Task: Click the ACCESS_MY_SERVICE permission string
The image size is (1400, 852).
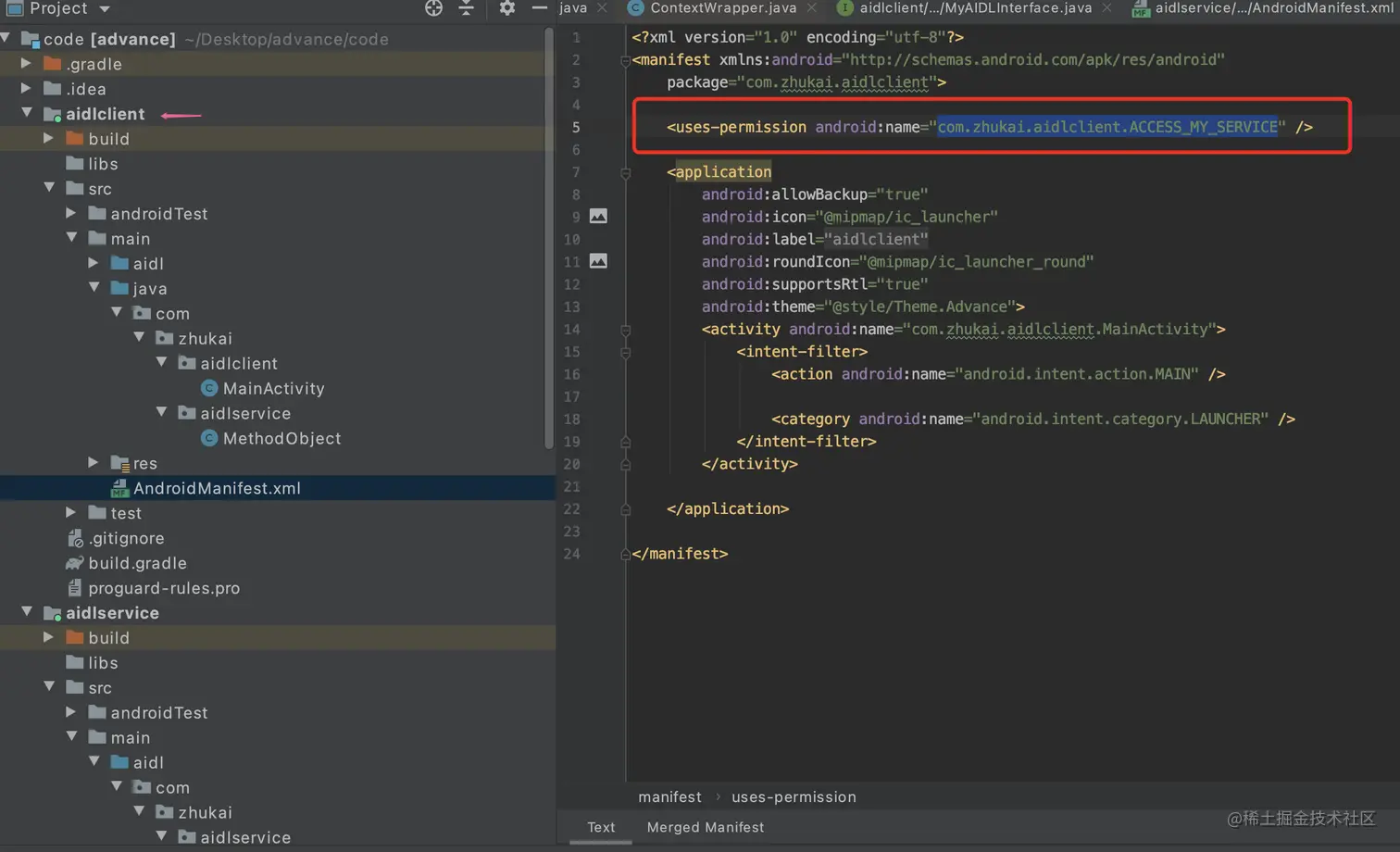Action: coord(1107,127)
